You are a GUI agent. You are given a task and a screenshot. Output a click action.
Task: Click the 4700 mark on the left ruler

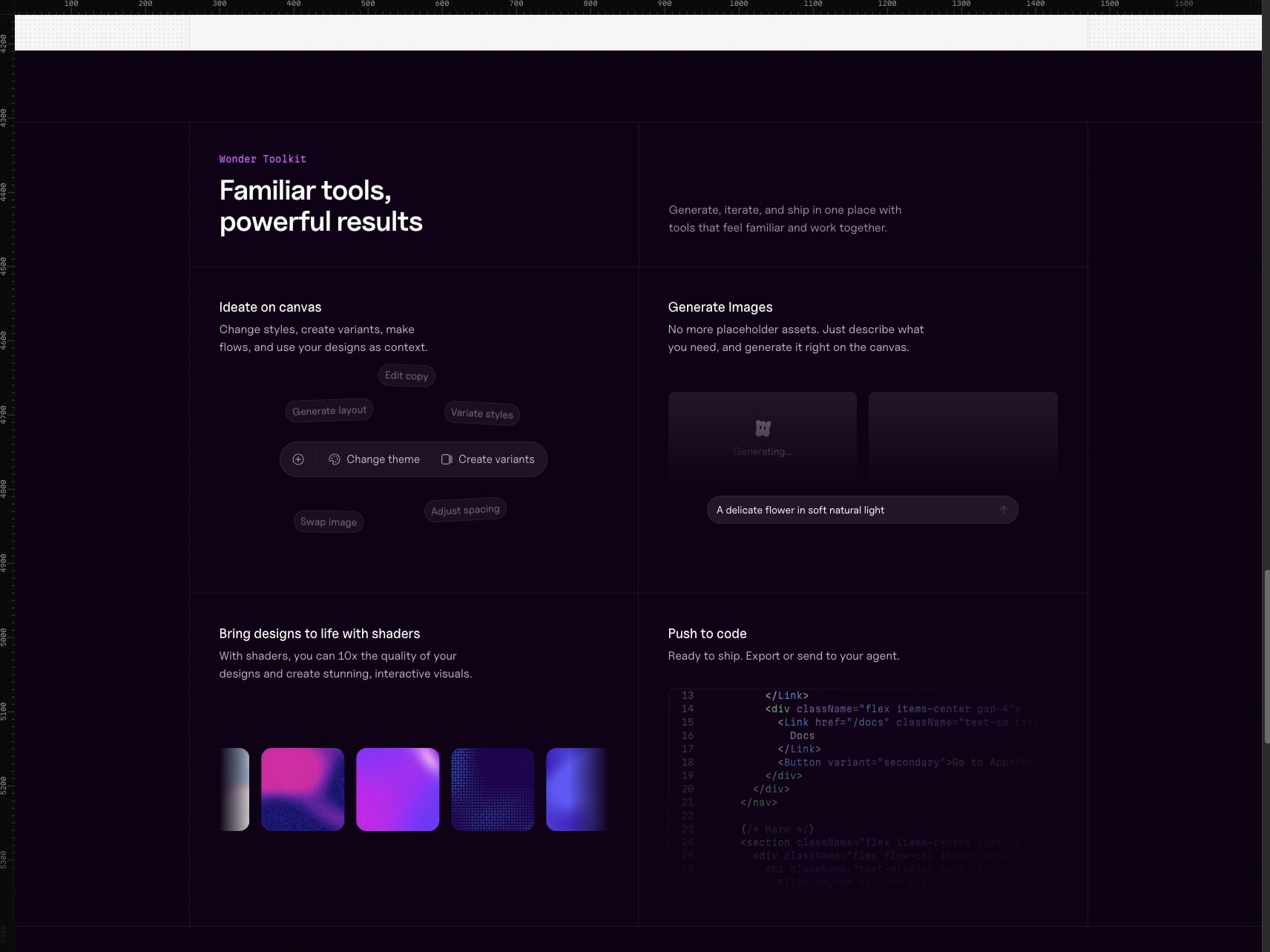4,415
